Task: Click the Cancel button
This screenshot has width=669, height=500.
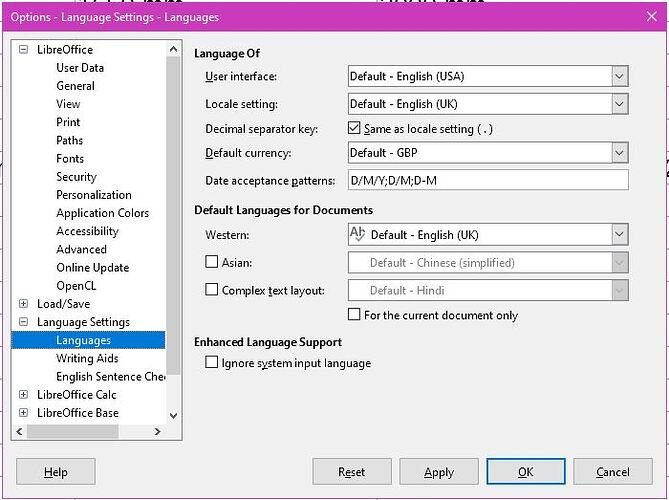Action: (613, 472)
